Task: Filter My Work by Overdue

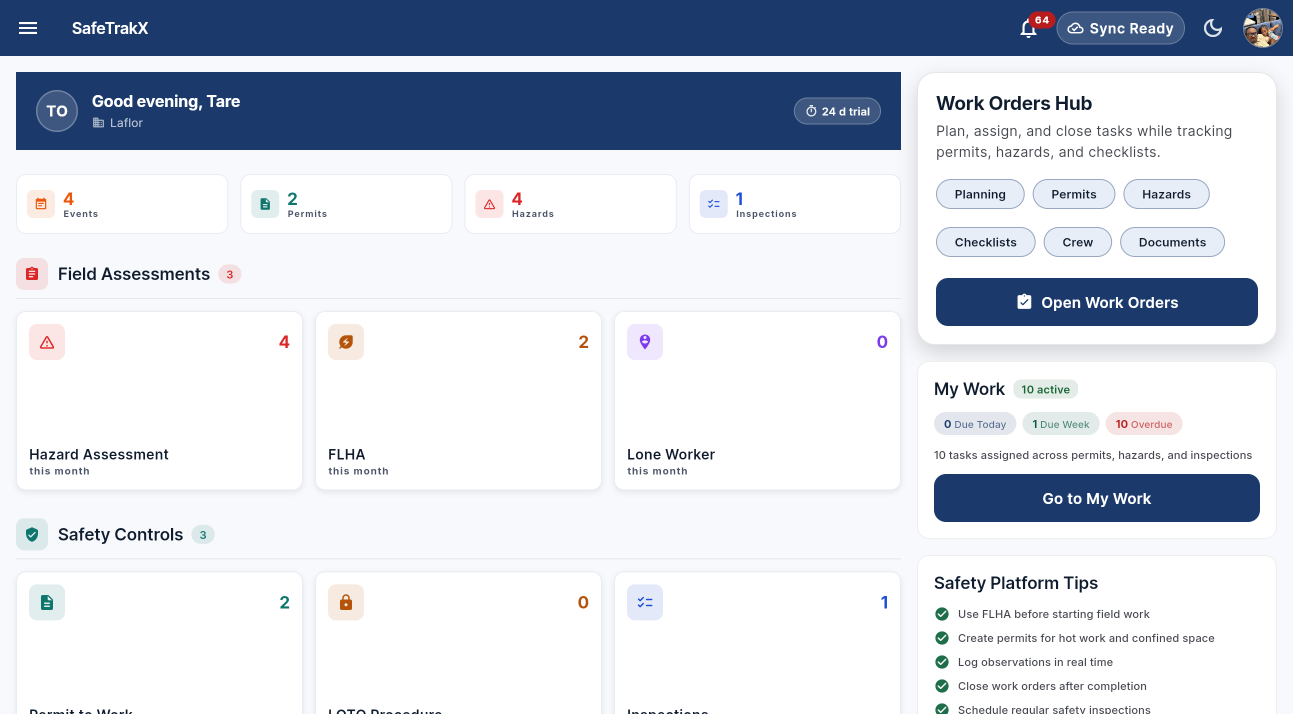Action: click(x=1144, y=424)
